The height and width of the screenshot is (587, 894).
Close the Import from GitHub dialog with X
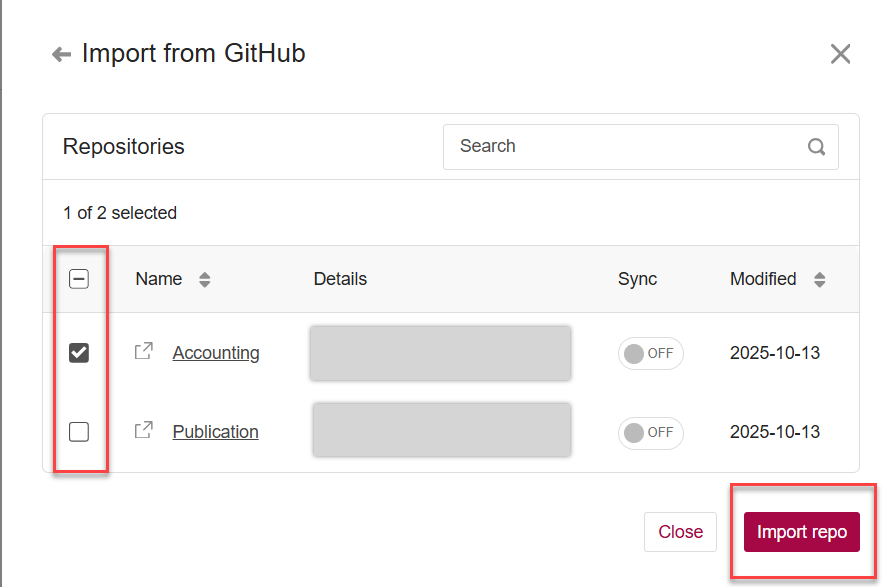point(840,54)
